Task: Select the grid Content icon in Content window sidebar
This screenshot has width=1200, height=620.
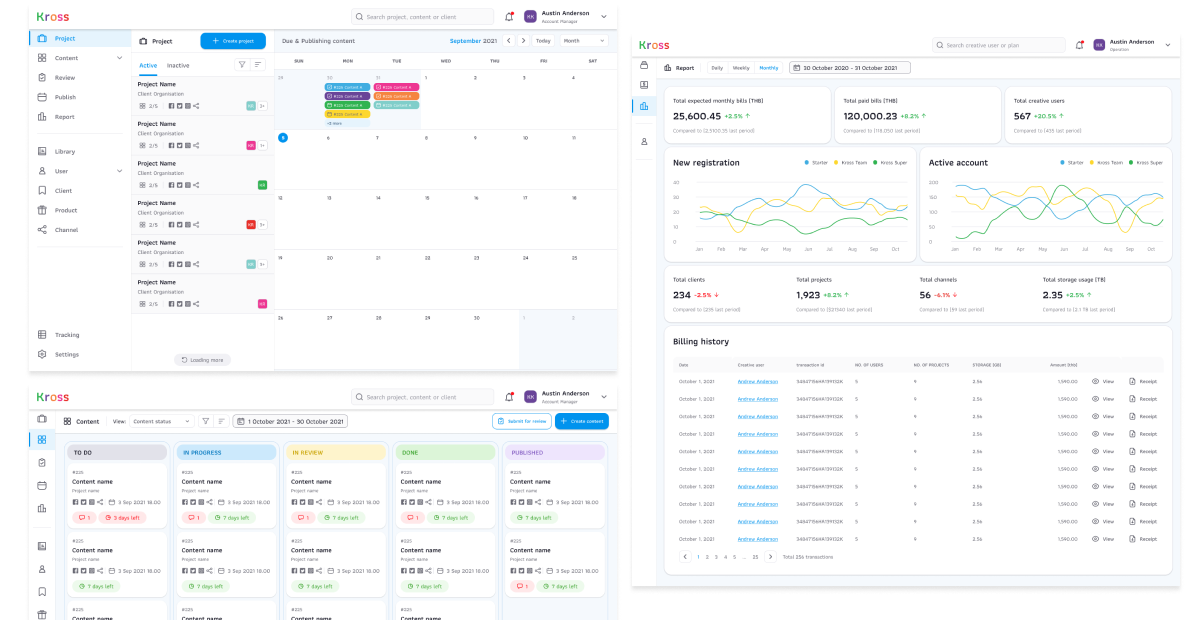Action: click(42, 439)
